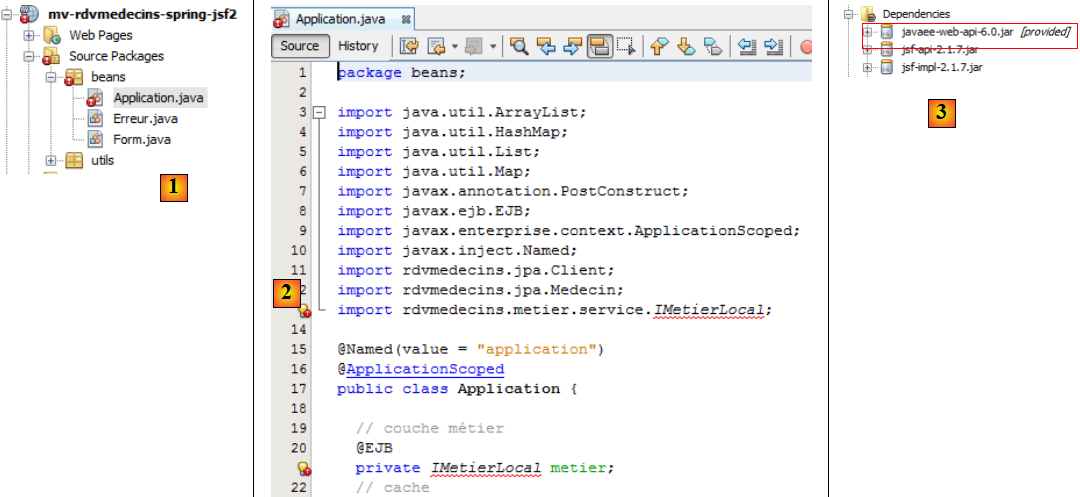Switch to the History view
The width and height of the screenshot is (1080, 497).
(358, 46)
